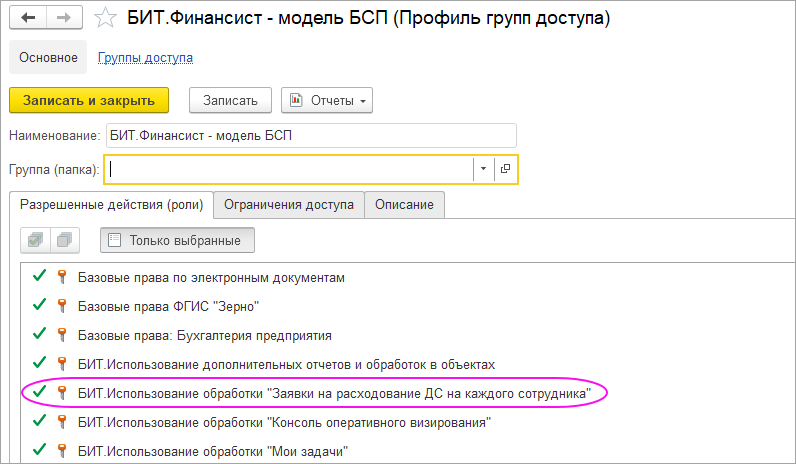Click the Записать и закрыть button
Viewport: 796px width, 464px height.
pyautogui.click(x=89, y=101)
